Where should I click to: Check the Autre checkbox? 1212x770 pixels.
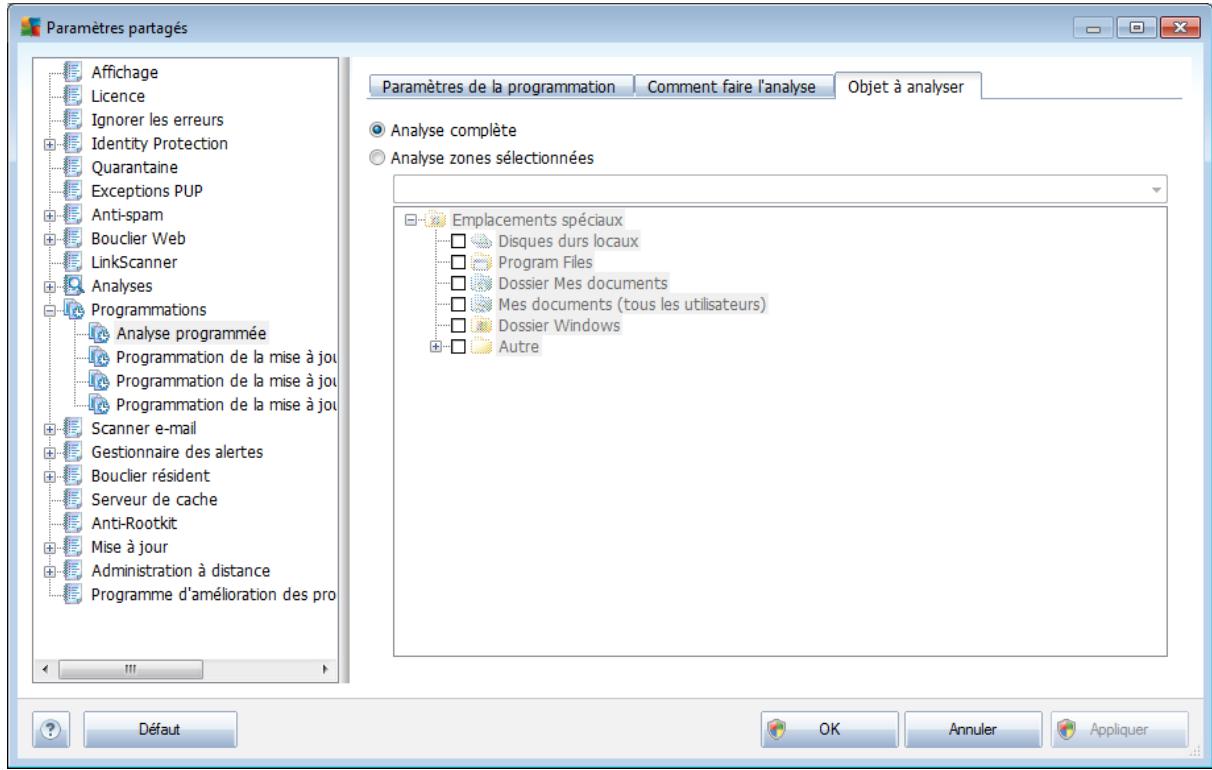458,348
